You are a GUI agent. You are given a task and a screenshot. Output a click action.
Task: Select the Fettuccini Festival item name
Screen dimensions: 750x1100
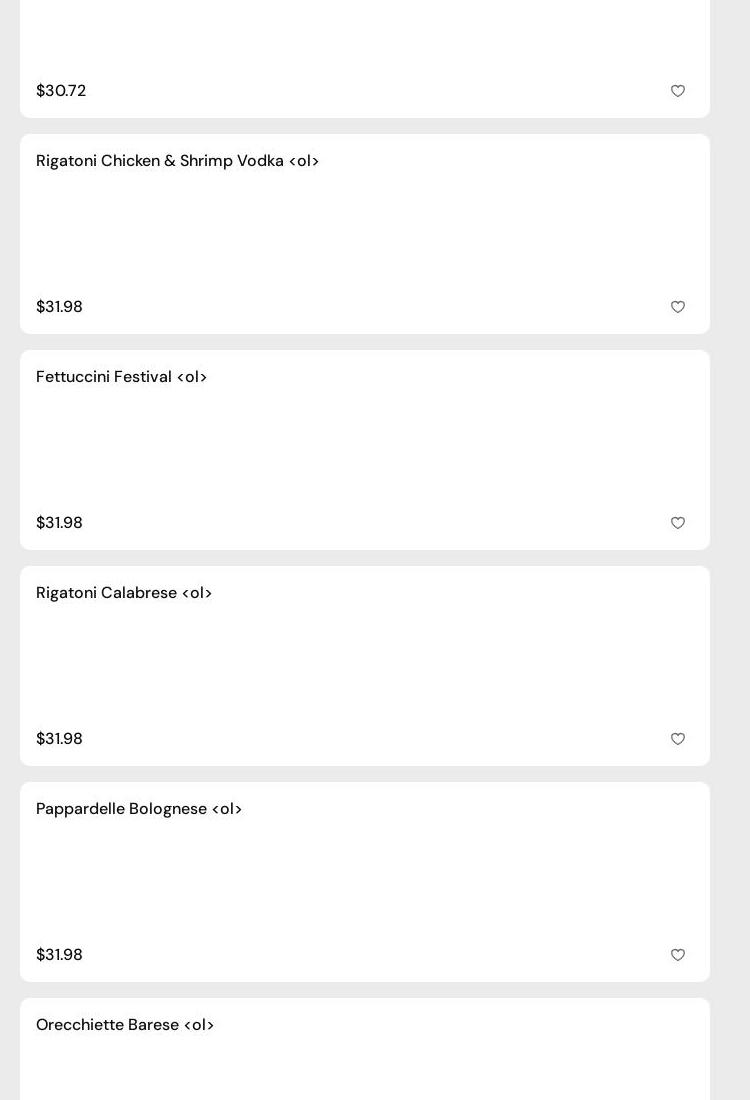(121, 377)
